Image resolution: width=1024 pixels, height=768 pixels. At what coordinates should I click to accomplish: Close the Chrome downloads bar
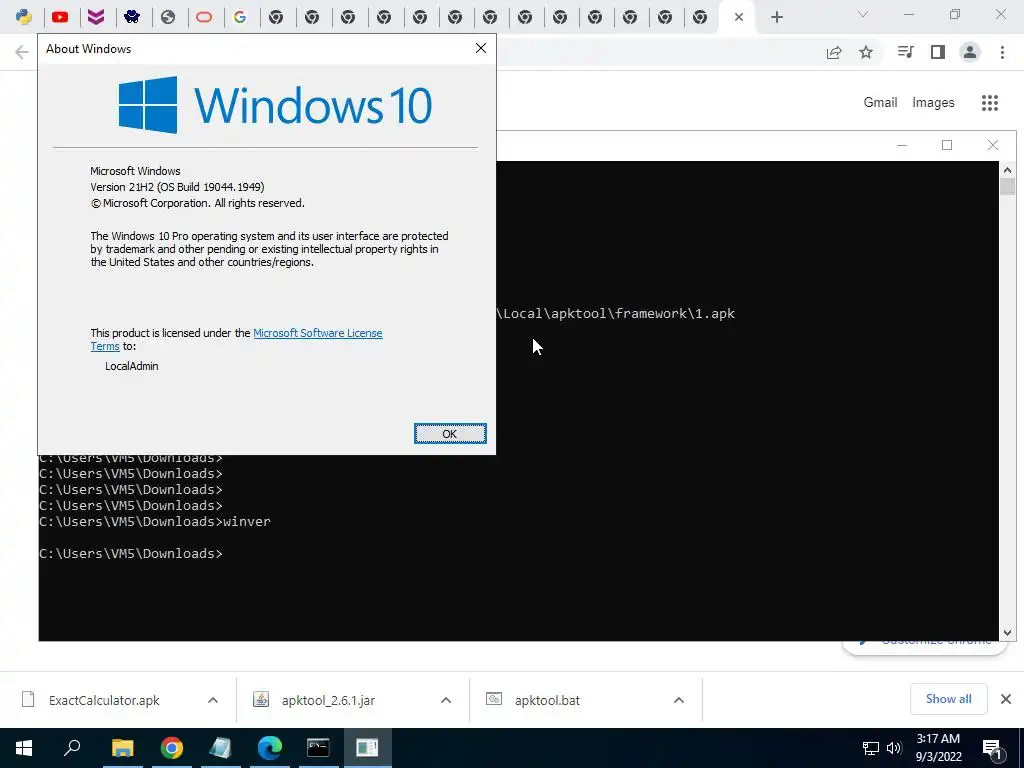(x=1006, y=699)
